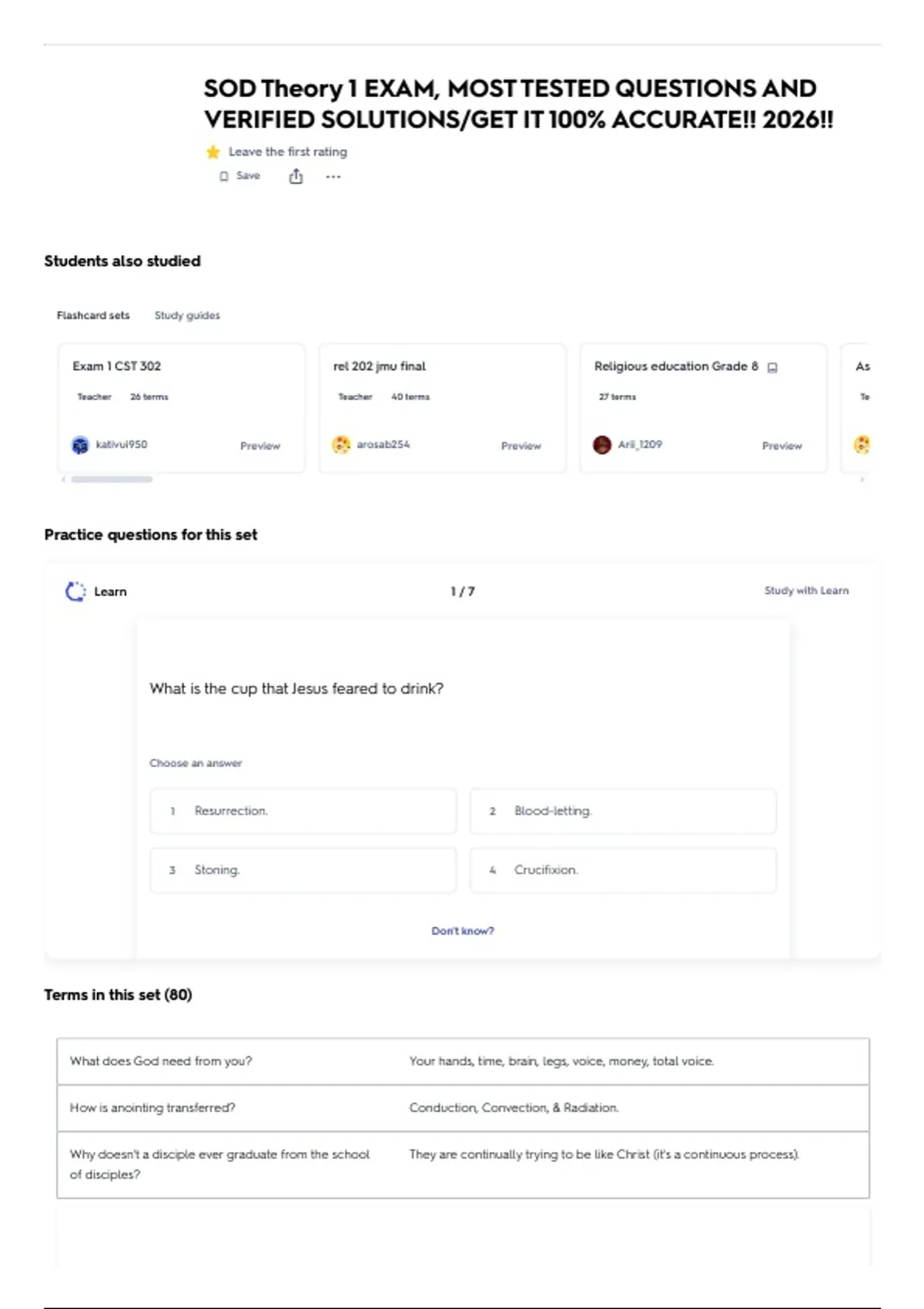The image size is (924, 1309).
Task: Click the yellow star rating icon
Action: 213,152
